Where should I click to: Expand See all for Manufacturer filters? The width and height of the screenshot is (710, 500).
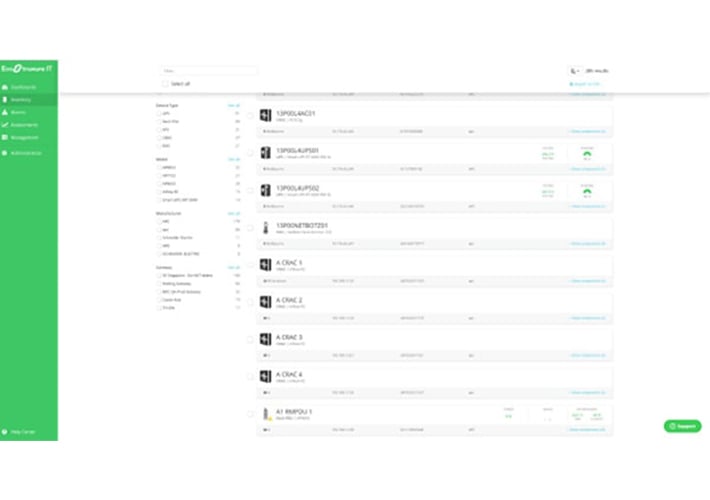click(234, 213)
